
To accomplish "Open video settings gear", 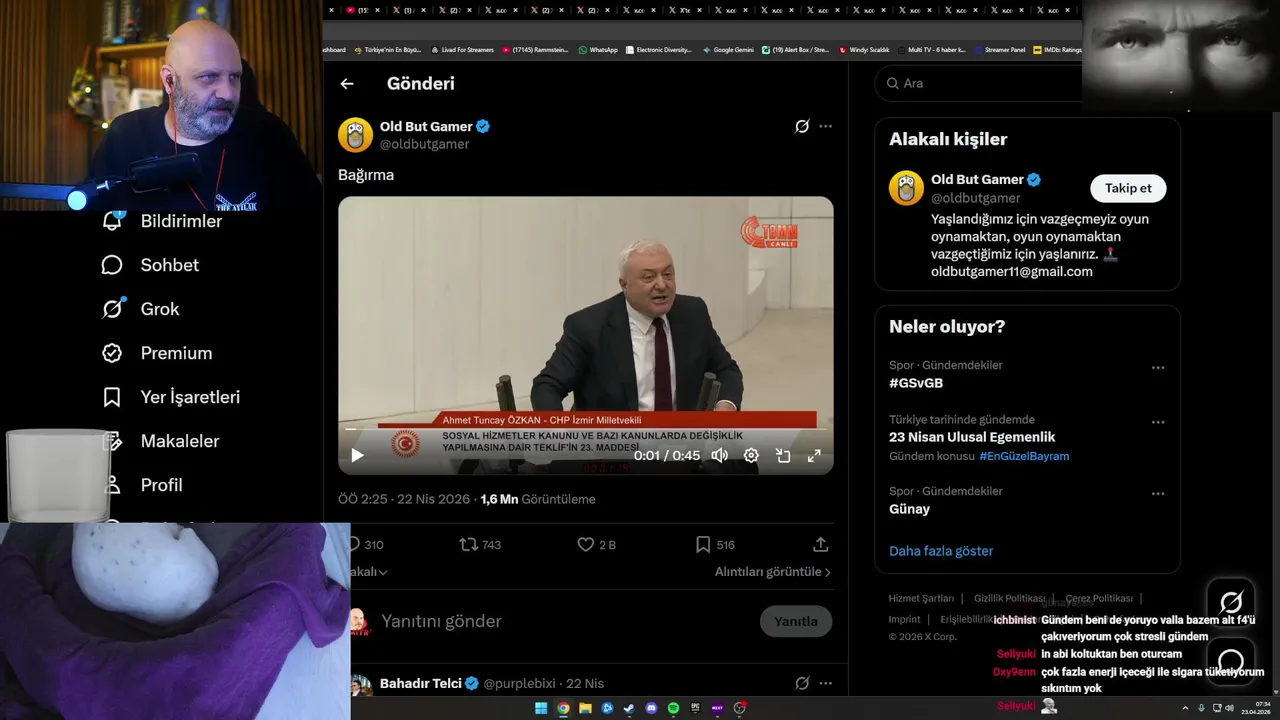I will pyautogui.click(x=751, y=456).
